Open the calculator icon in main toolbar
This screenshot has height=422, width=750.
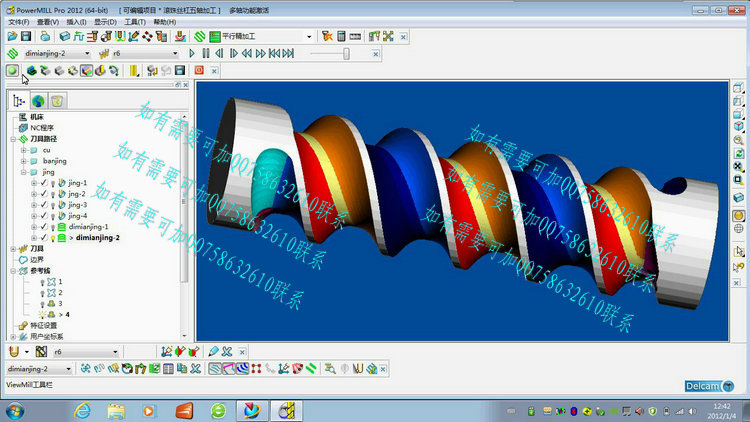[341, 36]
